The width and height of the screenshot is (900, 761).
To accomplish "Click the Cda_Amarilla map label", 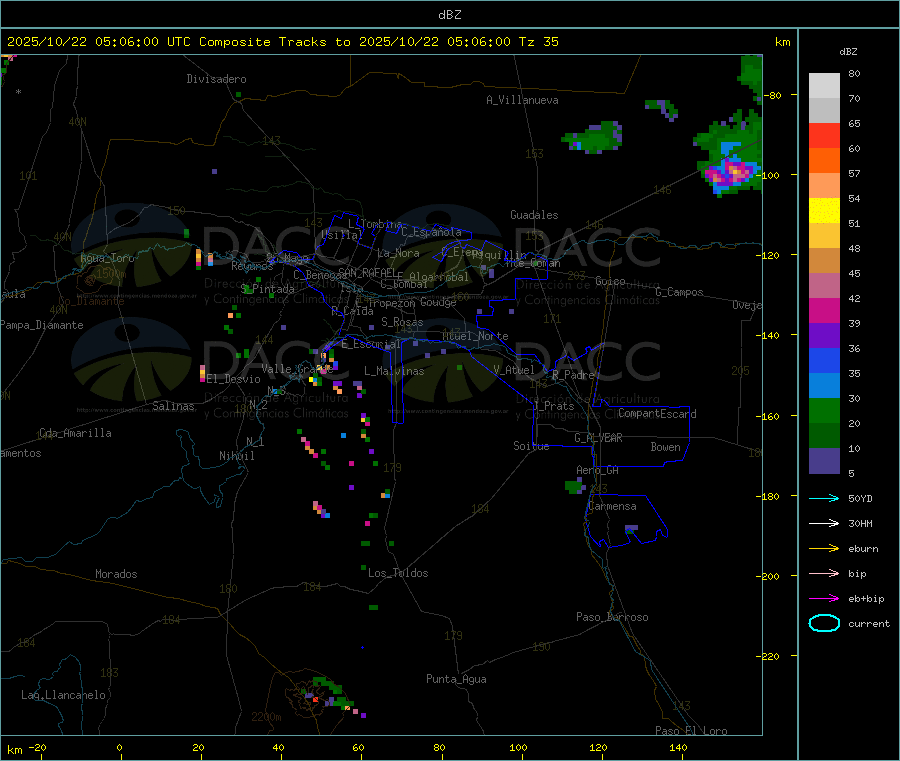I will [x=75, y=433].
